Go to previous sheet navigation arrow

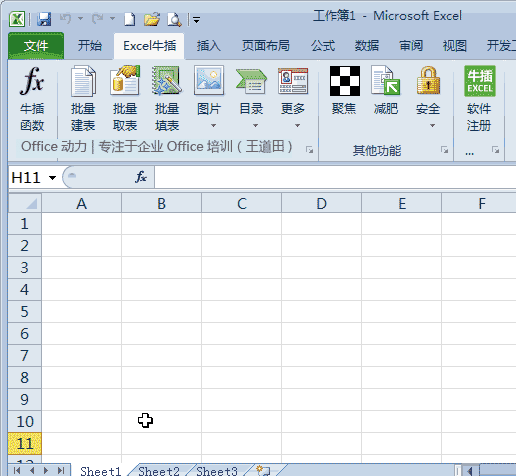point(32,470)
